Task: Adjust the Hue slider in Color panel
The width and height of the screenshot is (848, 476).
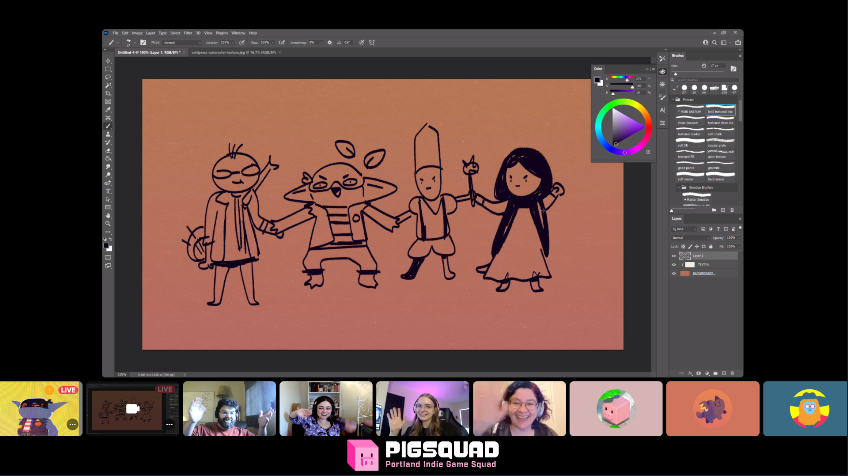Action: tap(621, 77)
